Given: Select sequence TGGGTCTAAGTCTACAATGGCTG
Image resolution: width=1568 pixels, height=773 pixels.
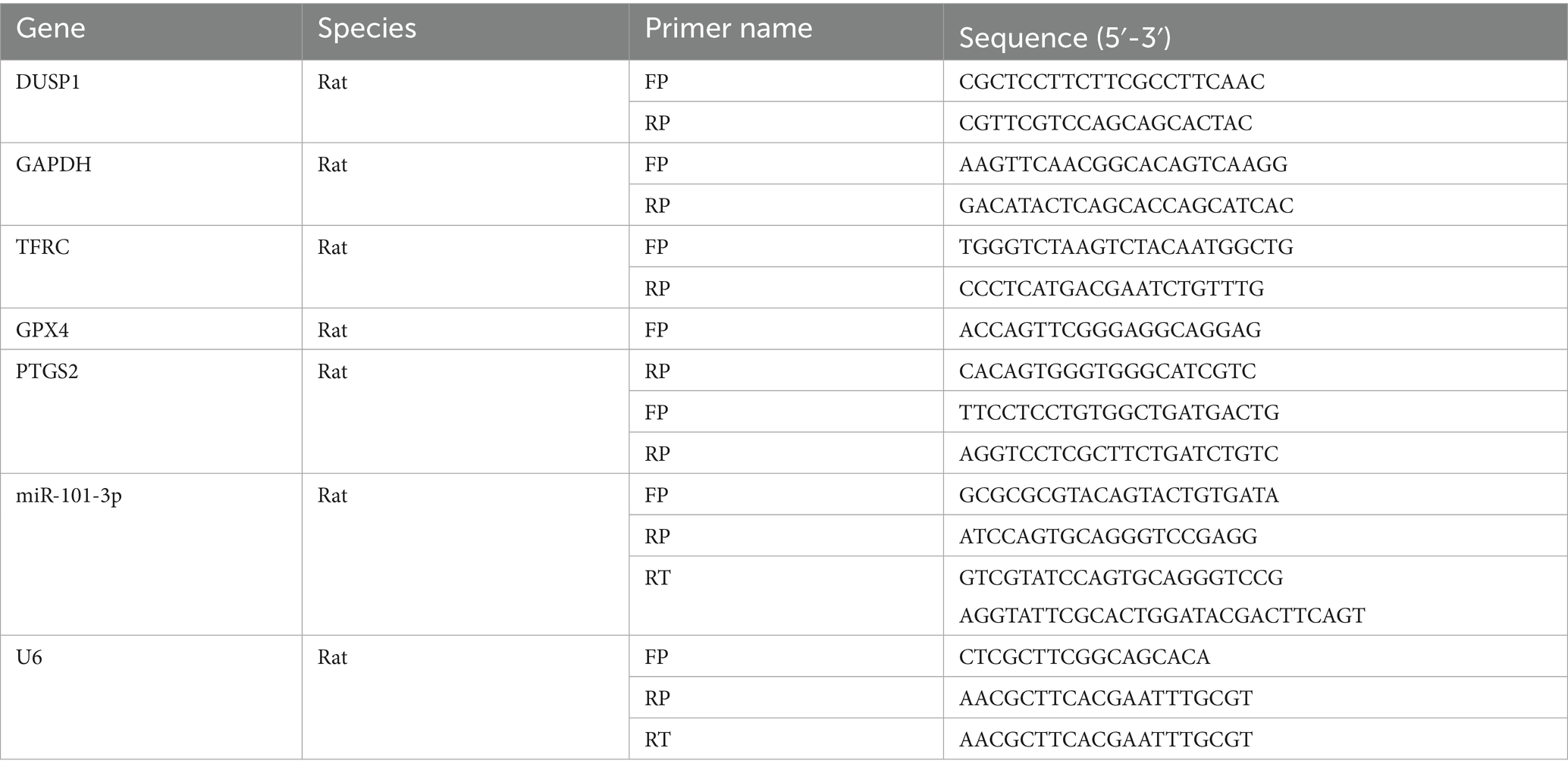Looking at the screenshot, I should click(x=1126, y=247).
